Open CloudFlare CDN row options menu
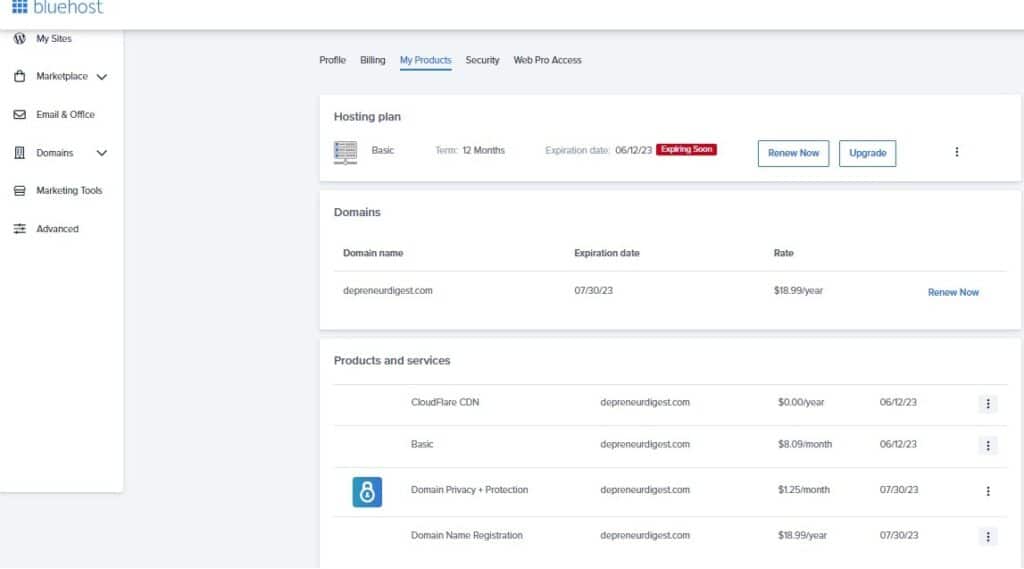 (988, 403)
